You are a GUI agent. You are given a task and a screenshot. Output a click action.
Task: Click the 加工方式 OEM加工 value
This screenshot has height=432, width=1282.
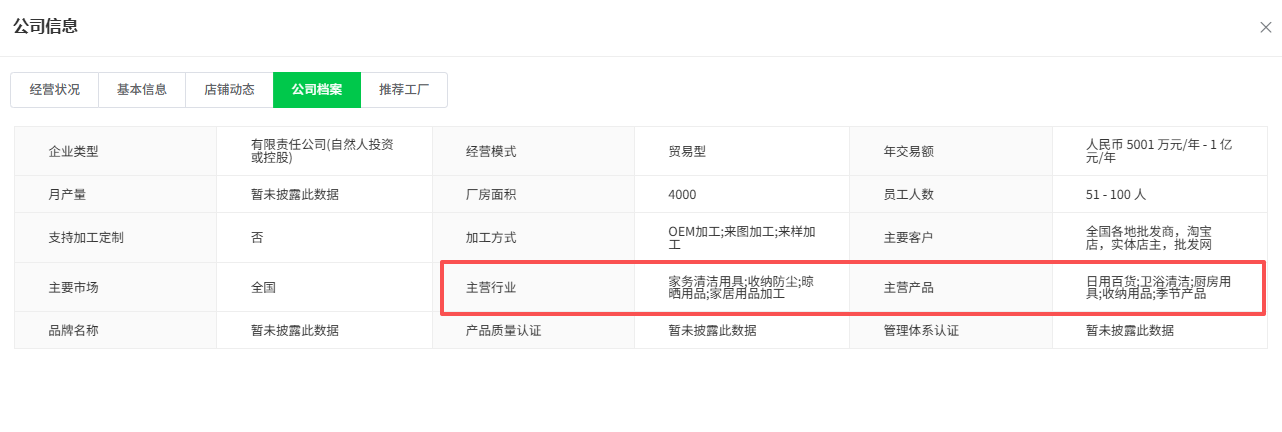pos(742,238)
